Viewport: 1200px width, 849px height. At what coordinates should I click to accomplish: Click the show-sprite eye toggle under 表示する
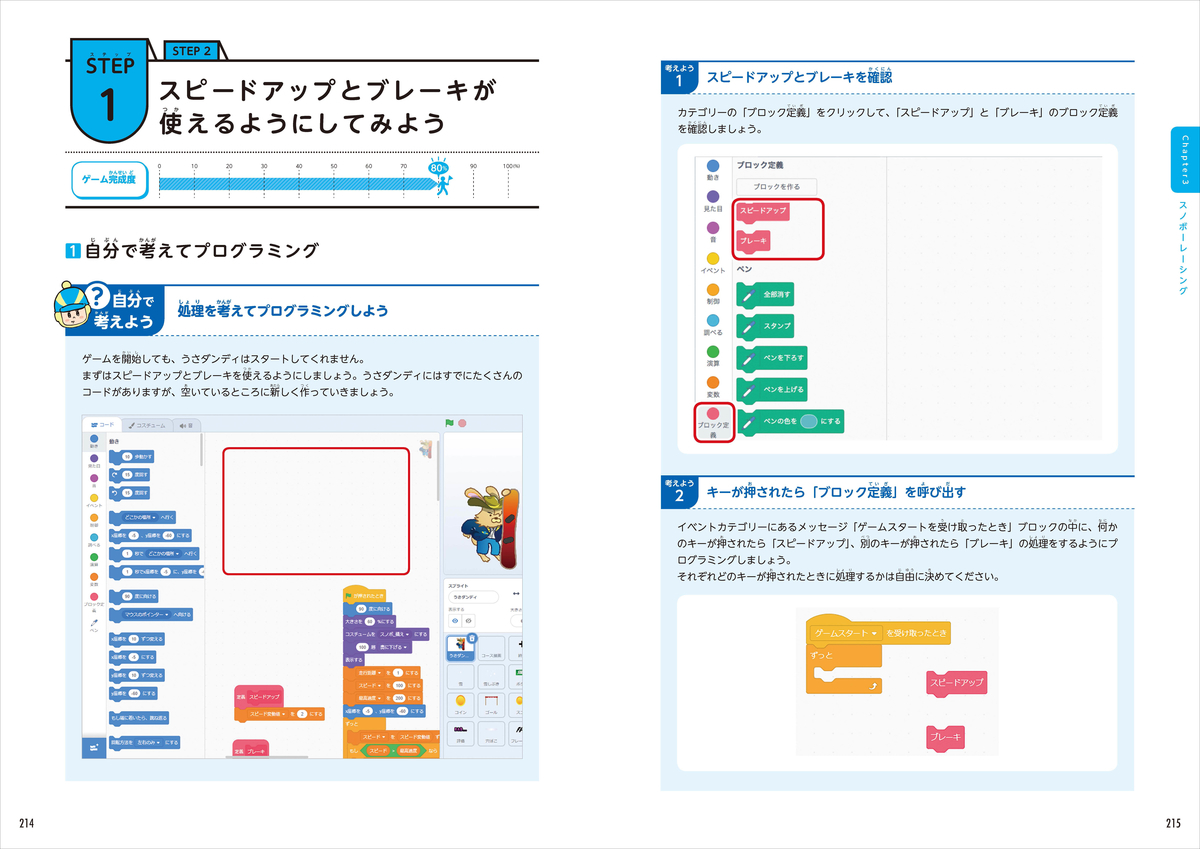pyautogui.click(x=455, y=621)
